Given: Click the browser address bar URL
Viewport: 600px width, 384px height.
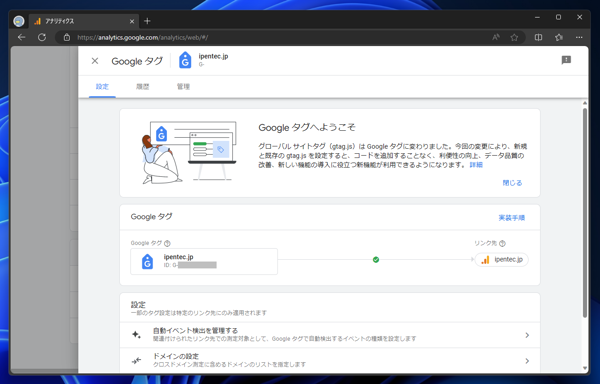Looking at the screenshot, I should tap(142, 37).
